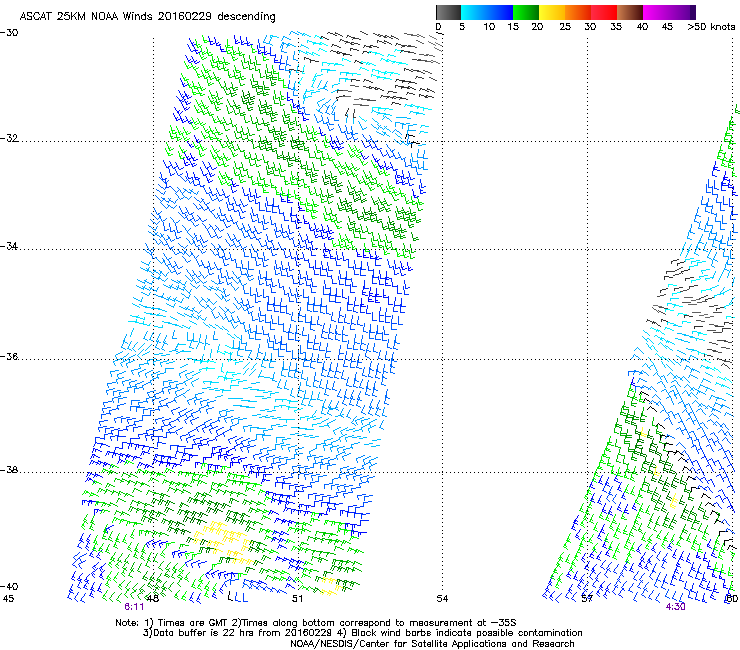Click the '45' legend scale label
Screen dimensions: 740x650
(667, 27)
